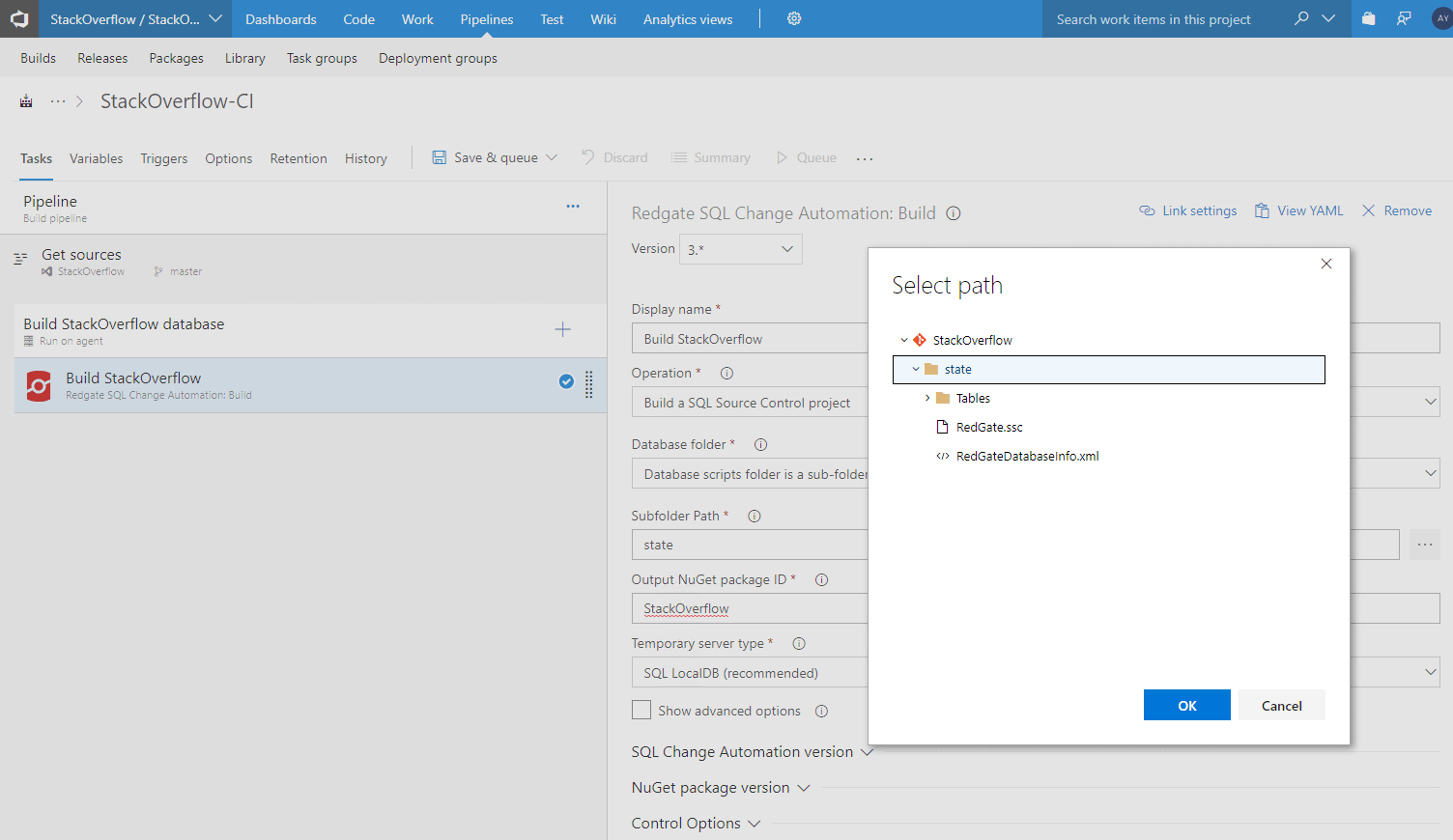This screenshot has width=1453, height=840.
Task: Open Save & queue dropdown arrow
Action: pyautogui.click(x=552, y=158)
